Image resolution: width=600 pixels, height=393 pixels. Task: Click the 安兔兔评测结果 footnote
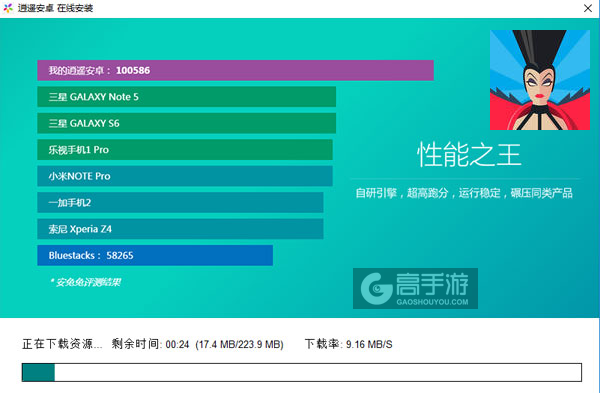tap(86, 282)
